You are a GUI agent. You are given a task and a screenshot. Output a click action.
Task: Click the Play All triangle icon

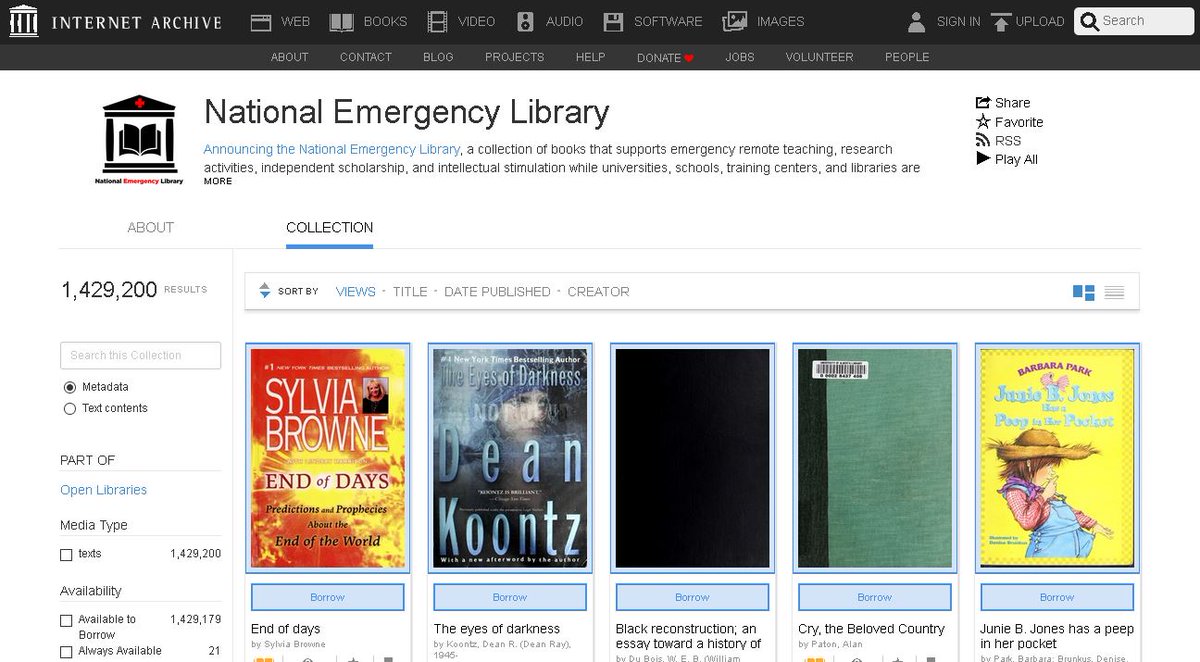click(x=983, y=159)
